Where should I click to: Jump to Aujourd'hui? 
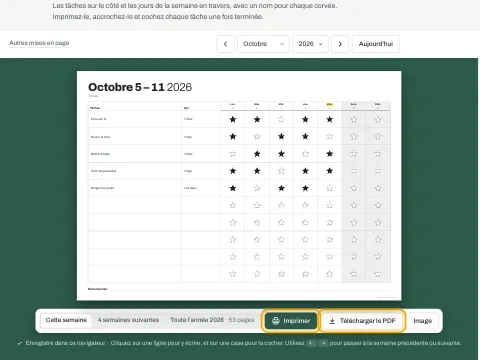(x=376, y=44)
